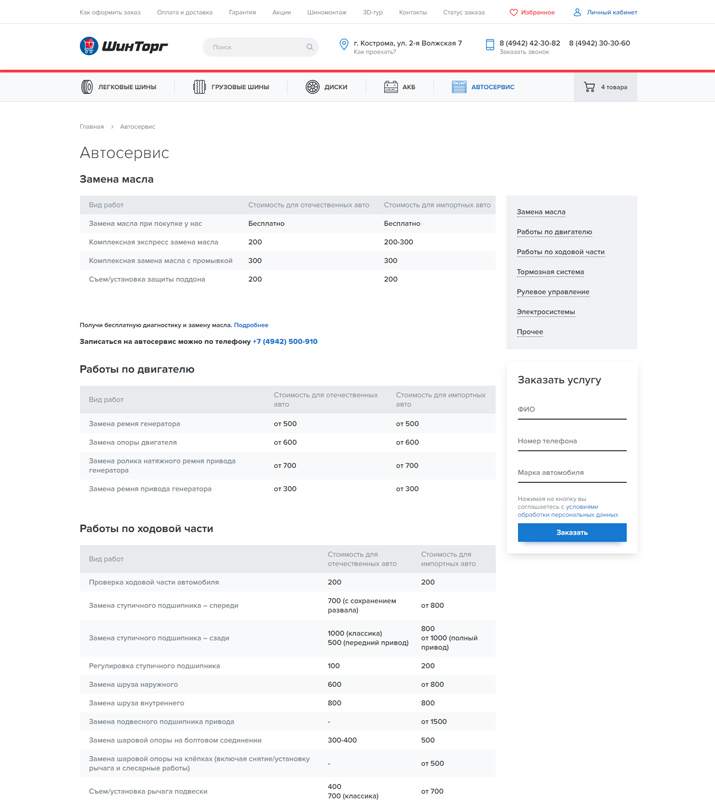Click the car battery АКБ icon
The width and height of the screenshot is (715, 800).
pyautogui.click(x=391, y=87)
